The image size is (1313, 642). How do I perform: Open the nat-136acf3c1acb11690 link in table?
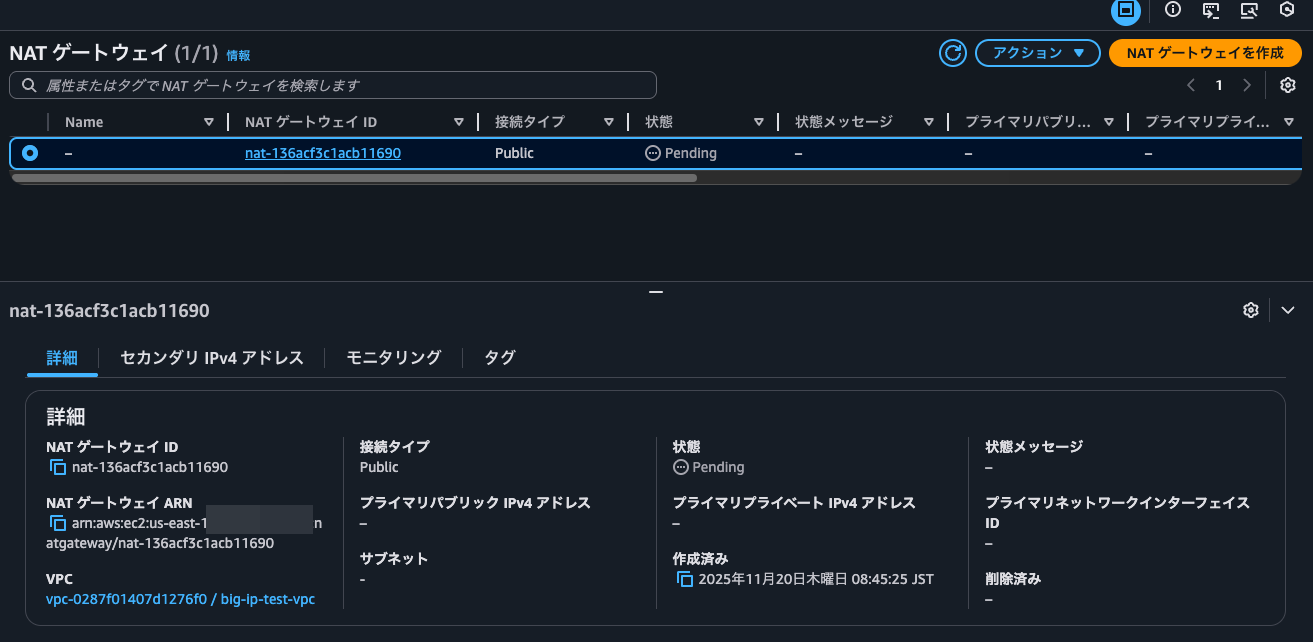(x=322, y=152)
